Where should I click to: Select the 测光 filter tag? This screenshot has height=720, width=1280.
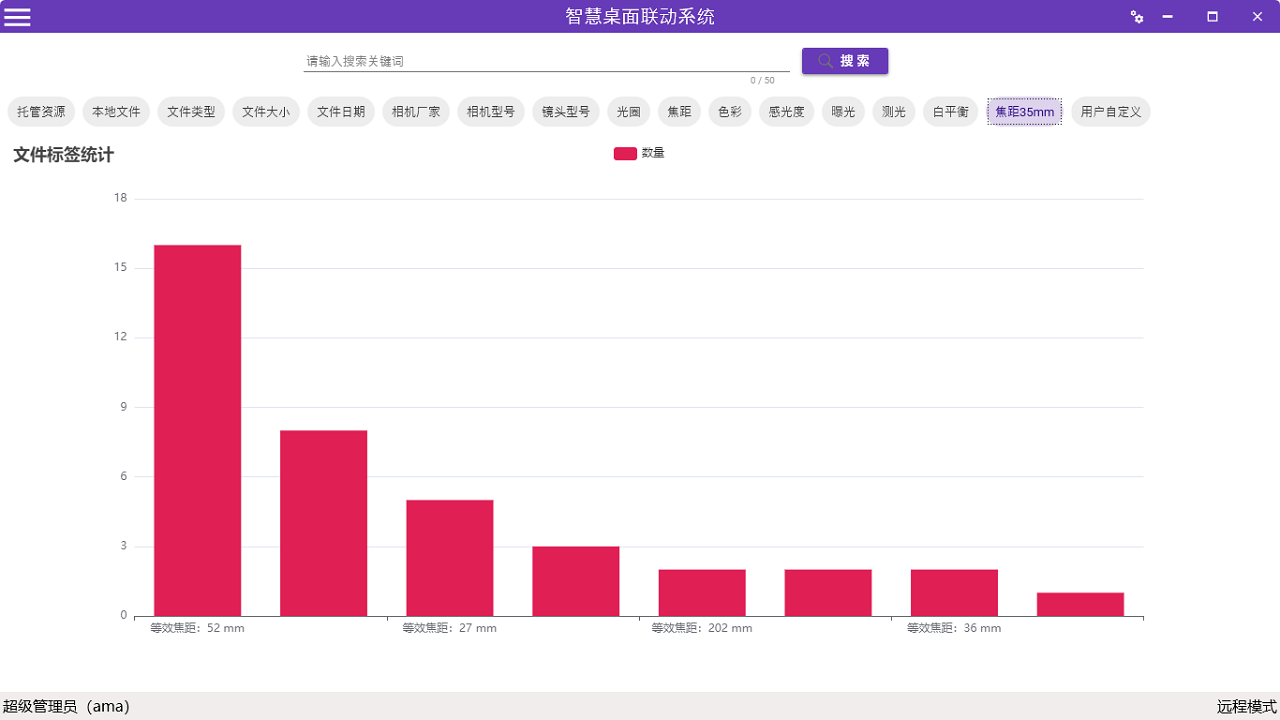pos(893,111)
